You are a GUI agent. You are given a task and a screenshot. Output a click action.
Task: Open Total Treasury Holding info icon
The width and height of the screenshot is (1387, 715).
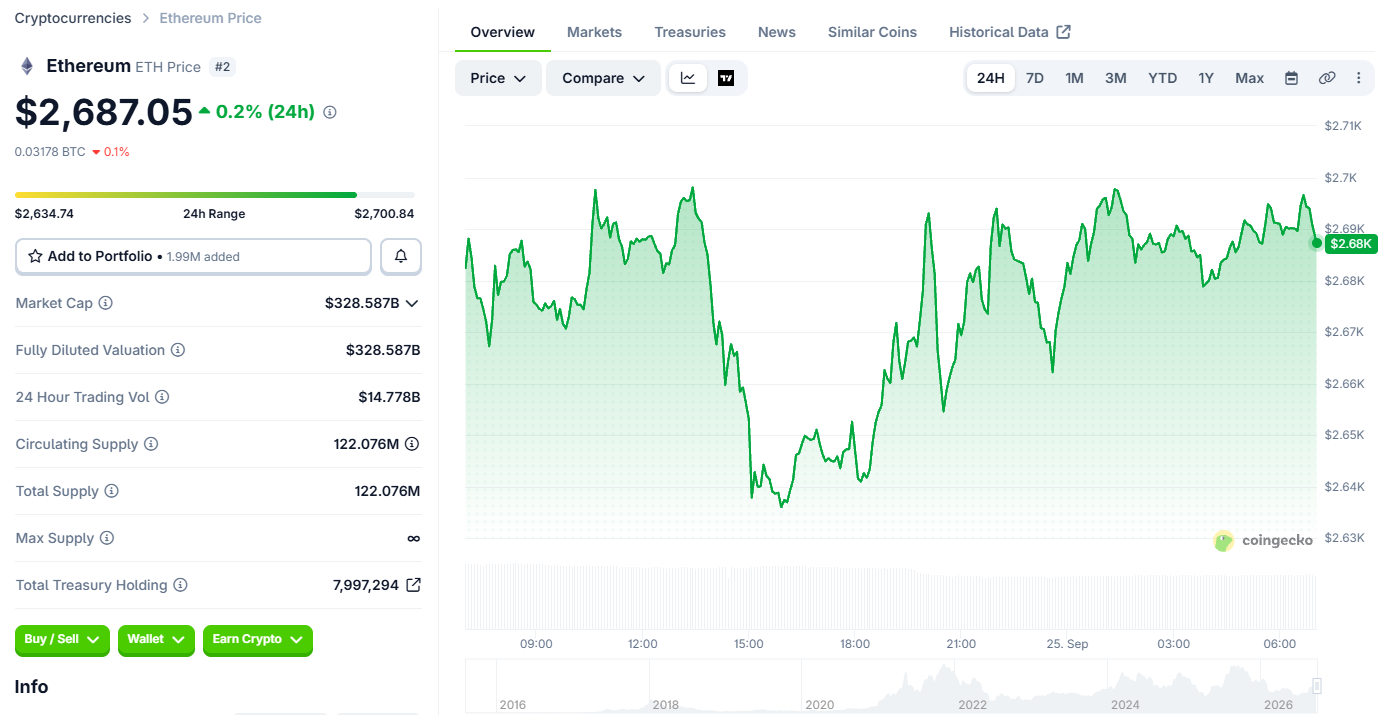[x=180, y=585]
